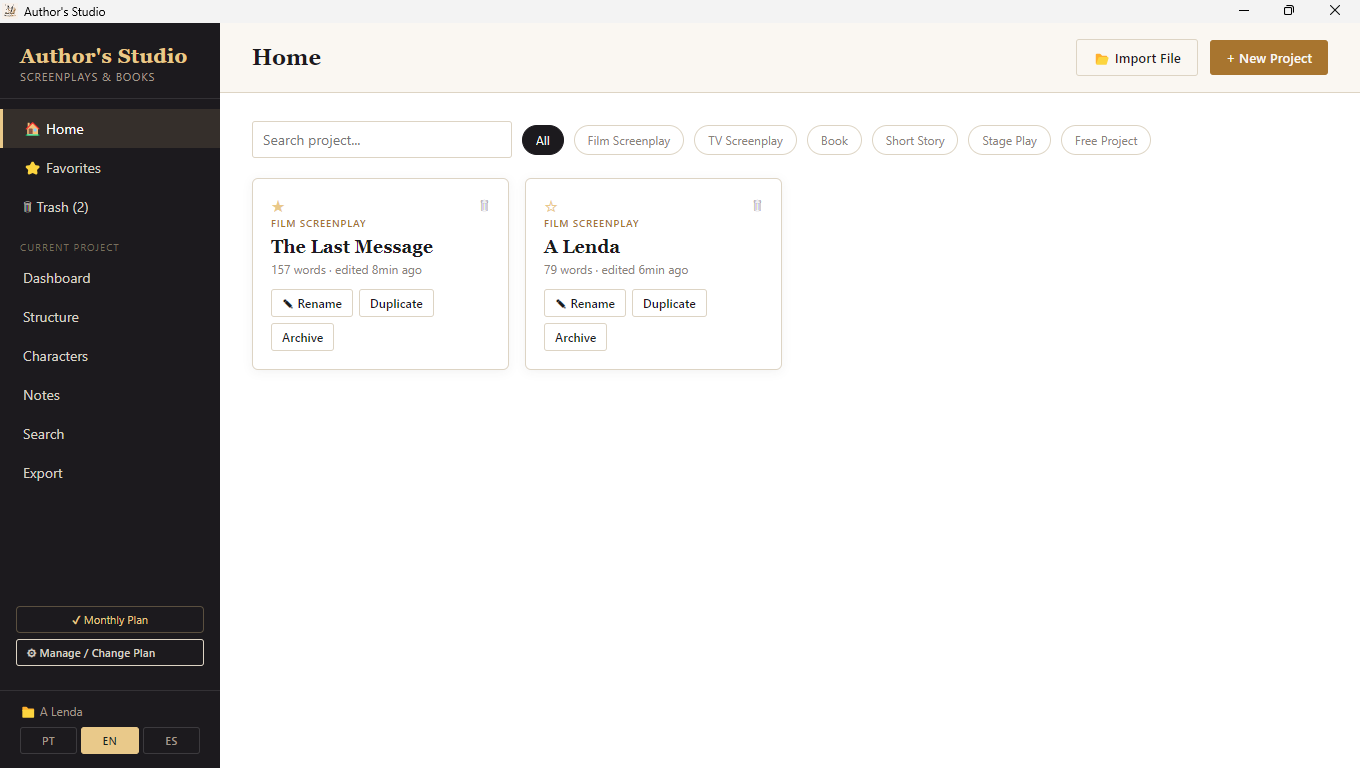The image size is (1360, 768).
Task: Filter by Book type
Action: [834, 140]
